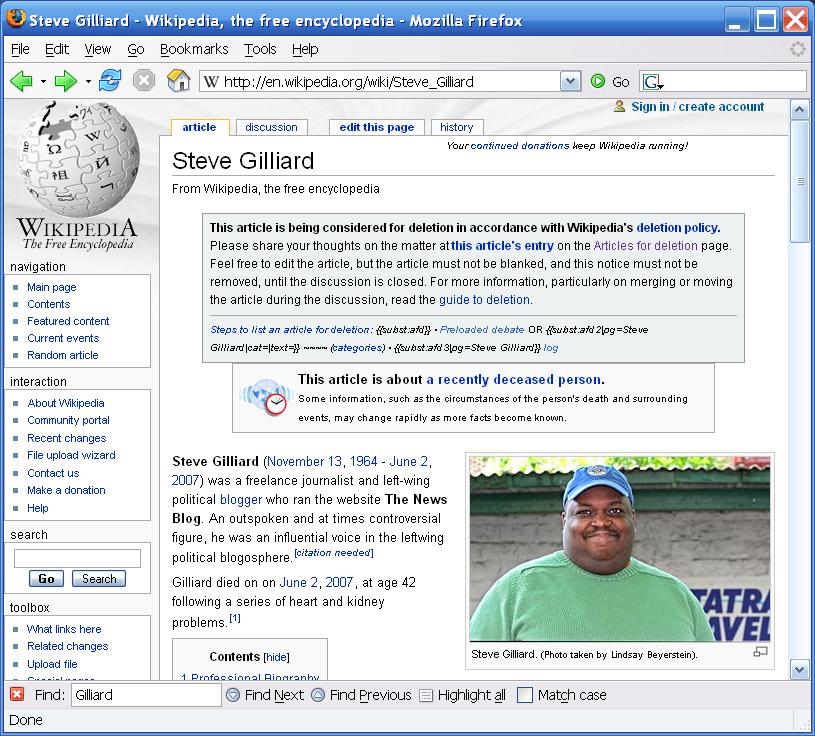The image size is (815, 736).
Task: Click the browser address bar URL
Action: point(348,82)
